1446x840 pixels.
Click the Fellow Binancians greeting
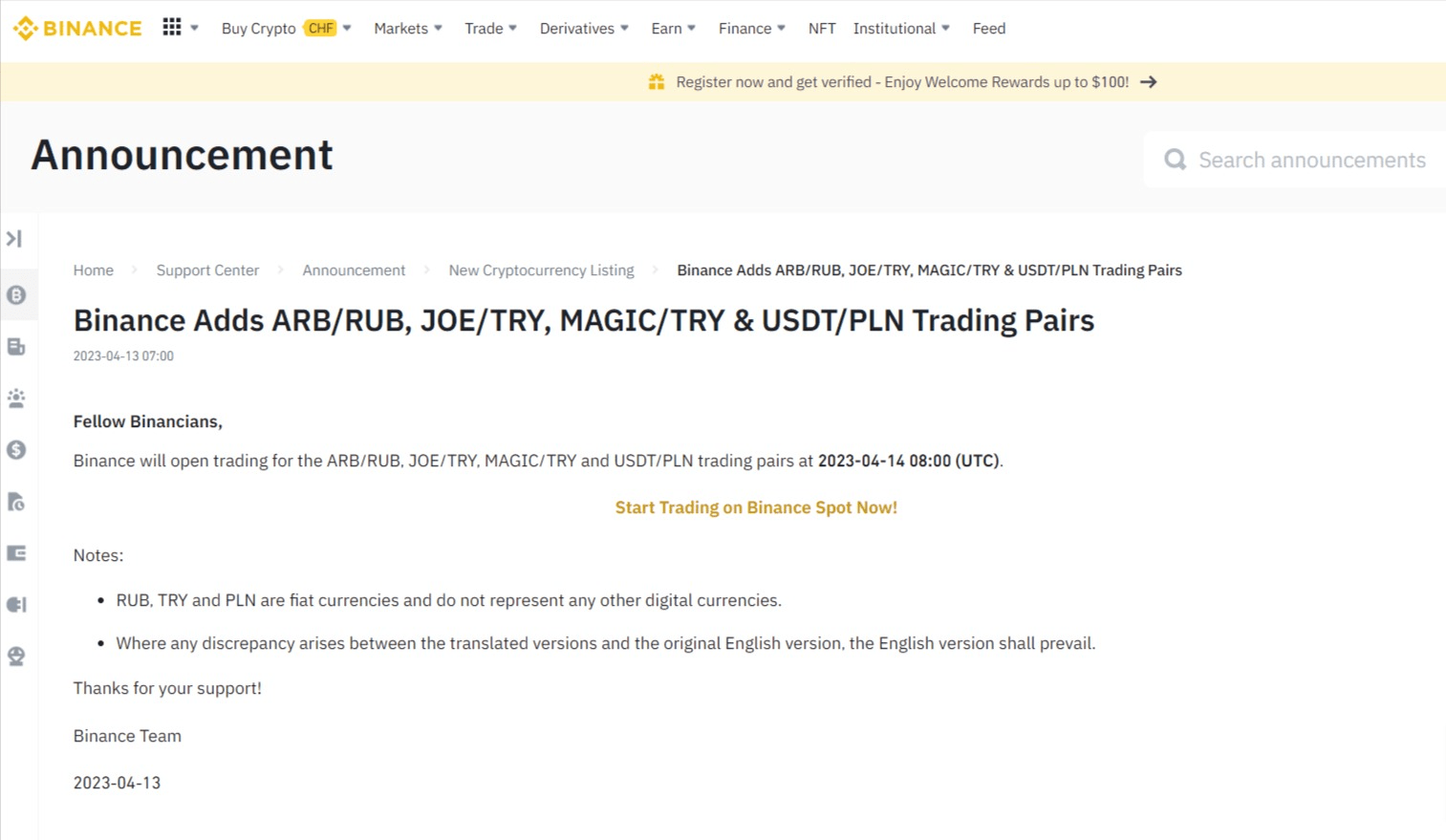pyautogui.click(x=148, y=421)
